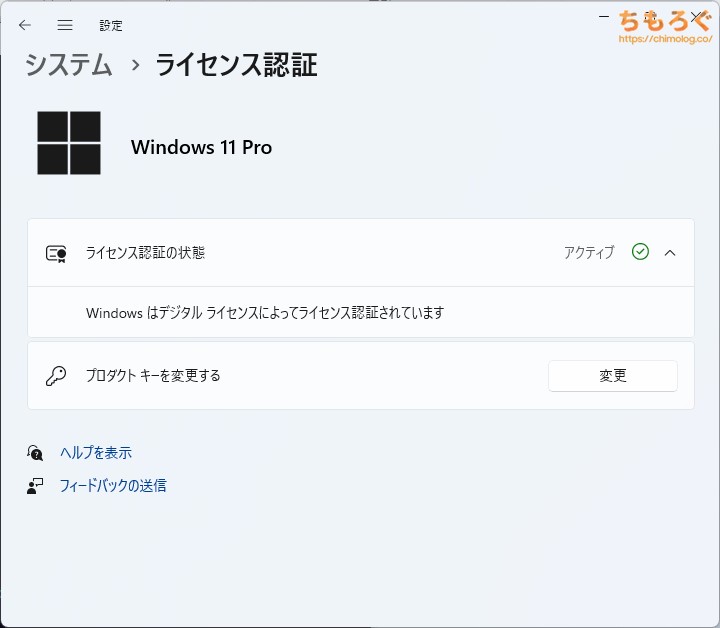
Task: Click the help speech bubble icon
Action: click(x=35, y=453)
